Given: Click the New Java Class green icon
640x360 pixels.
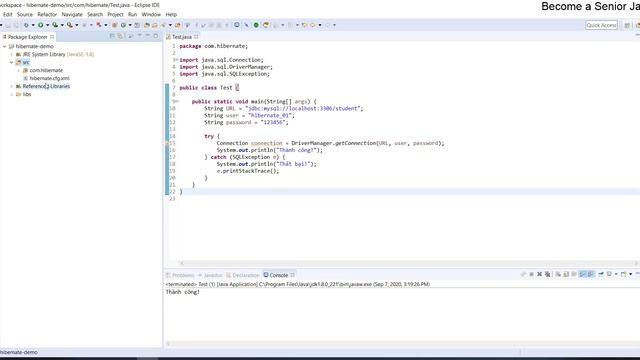Looking at the screenshot, I should click(123, 25).
